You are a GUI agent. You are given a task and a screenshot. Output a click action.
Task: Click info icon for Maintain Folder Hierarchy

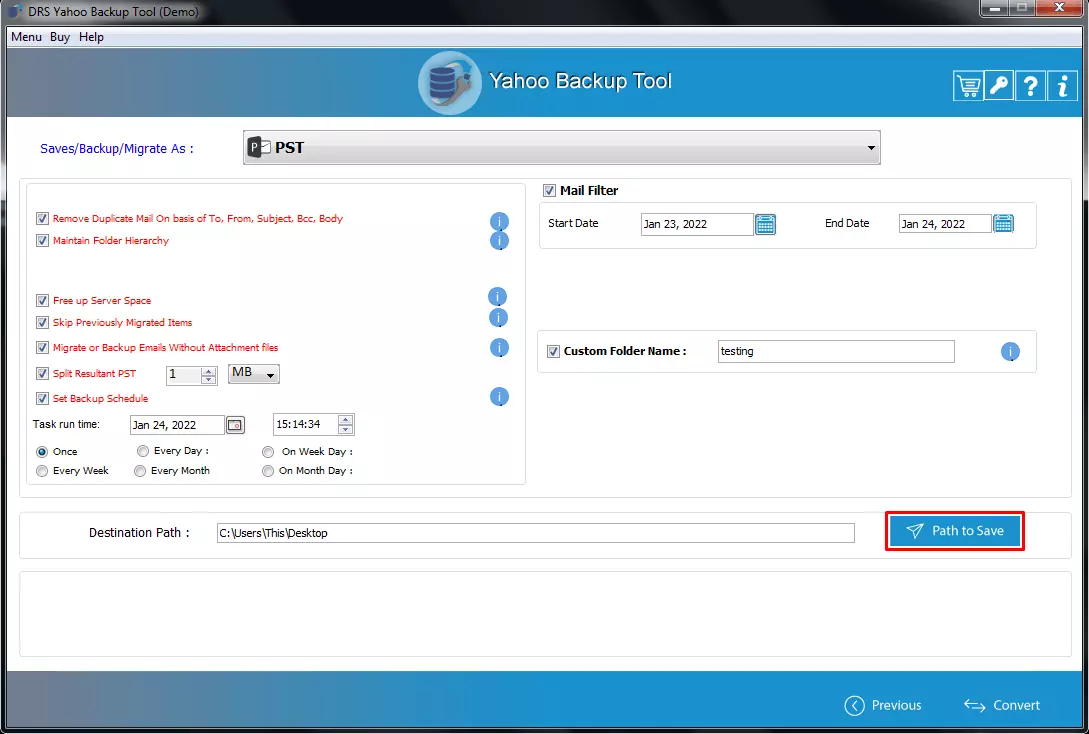(x=499, y=241)
